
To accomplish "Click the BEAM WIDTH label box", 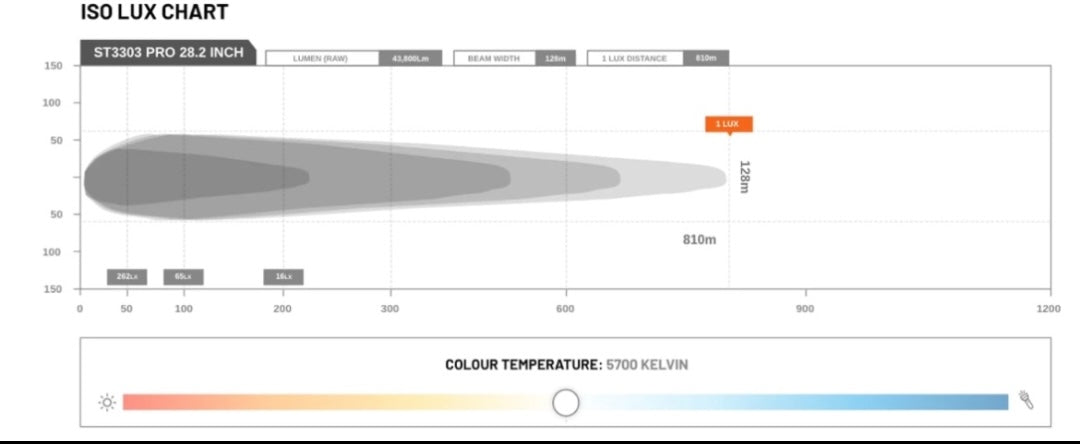I will 494,58.
